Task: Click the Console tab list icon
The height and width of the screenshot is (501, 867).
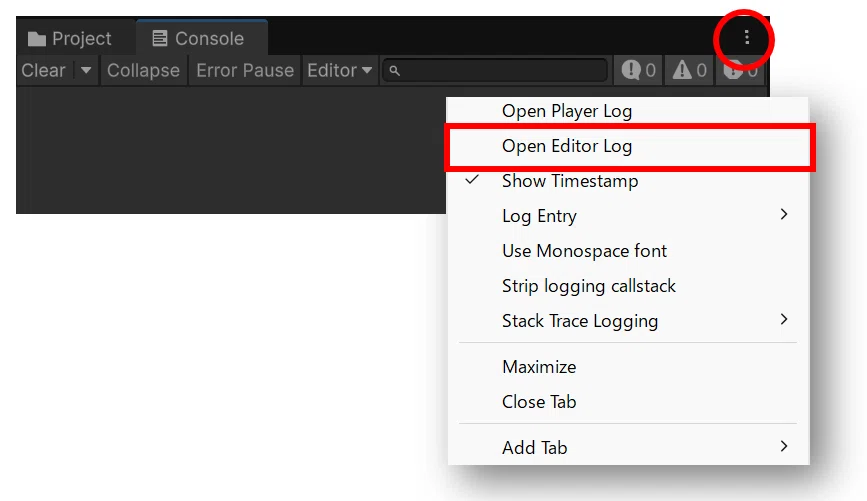Action: [159, 38]
